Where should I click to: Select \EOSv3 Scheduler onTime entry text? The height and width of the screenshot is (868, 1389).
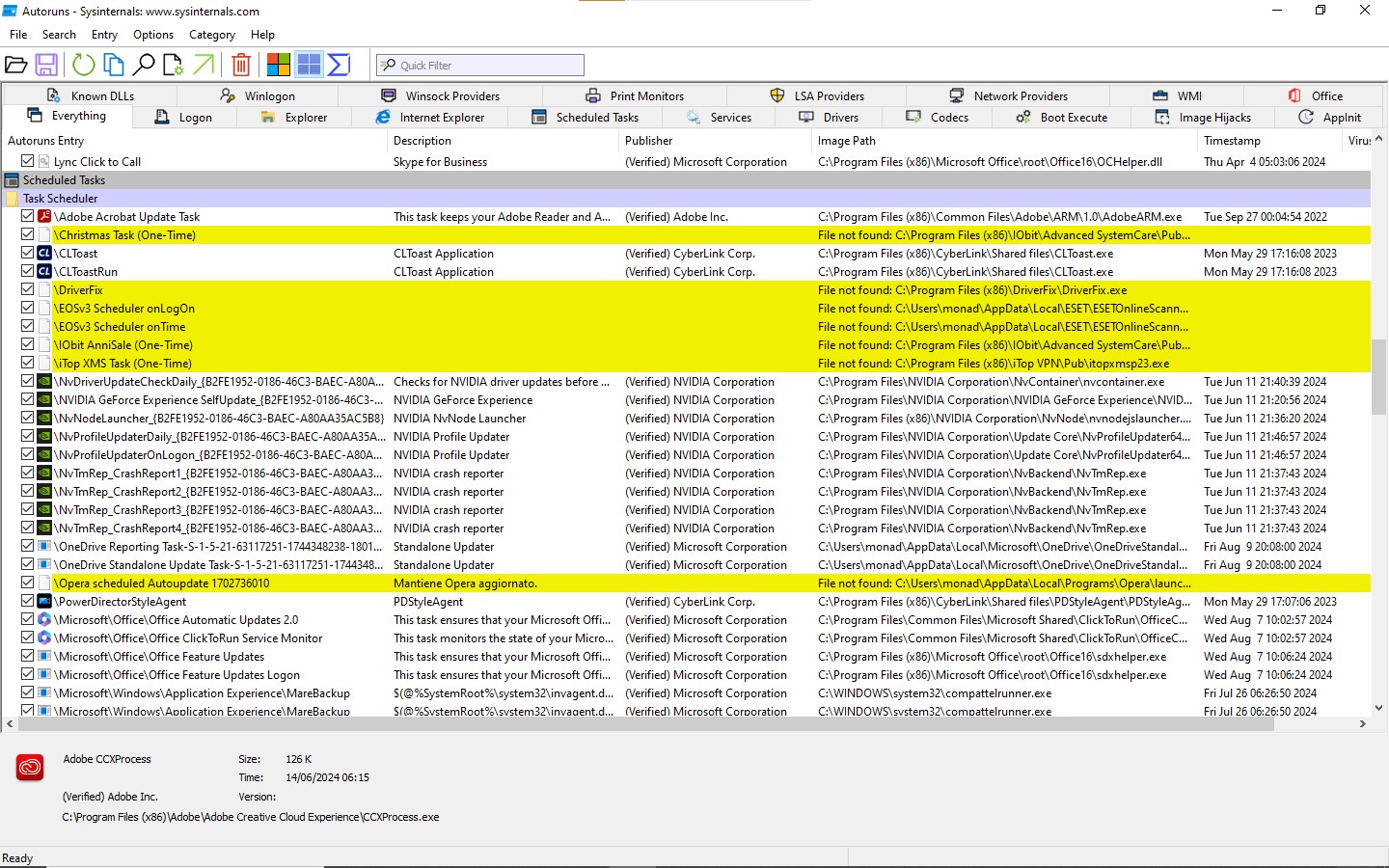coord(120,327)
